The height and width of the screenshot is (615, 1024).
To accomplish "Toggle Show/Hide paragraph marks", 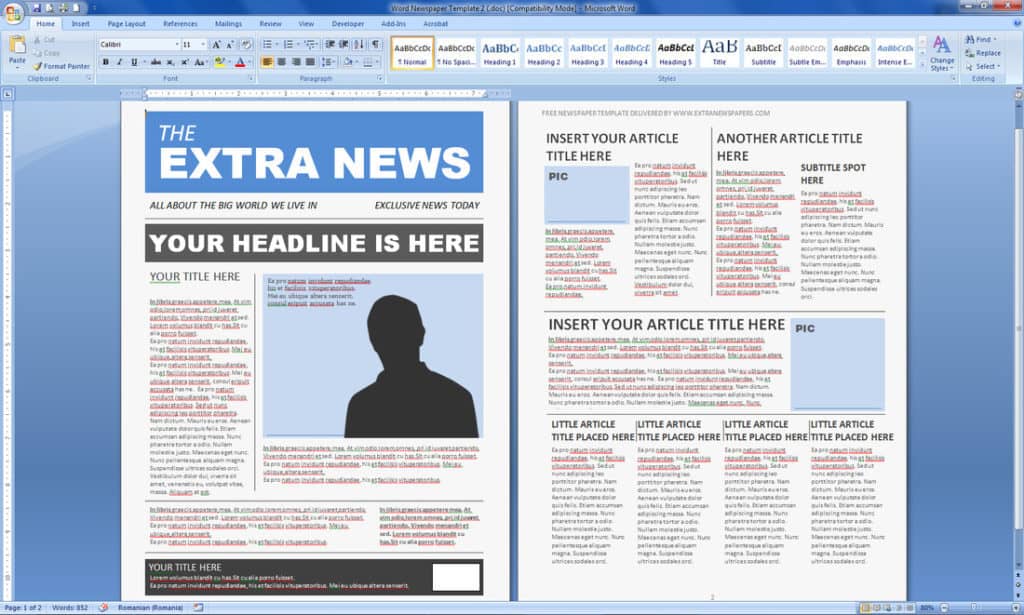I will pos(376,44).
